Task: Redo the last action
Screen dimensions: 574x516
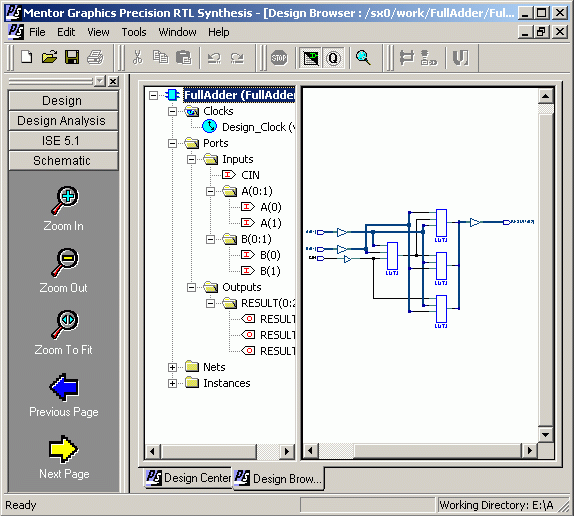Action: tap(237, 57)
